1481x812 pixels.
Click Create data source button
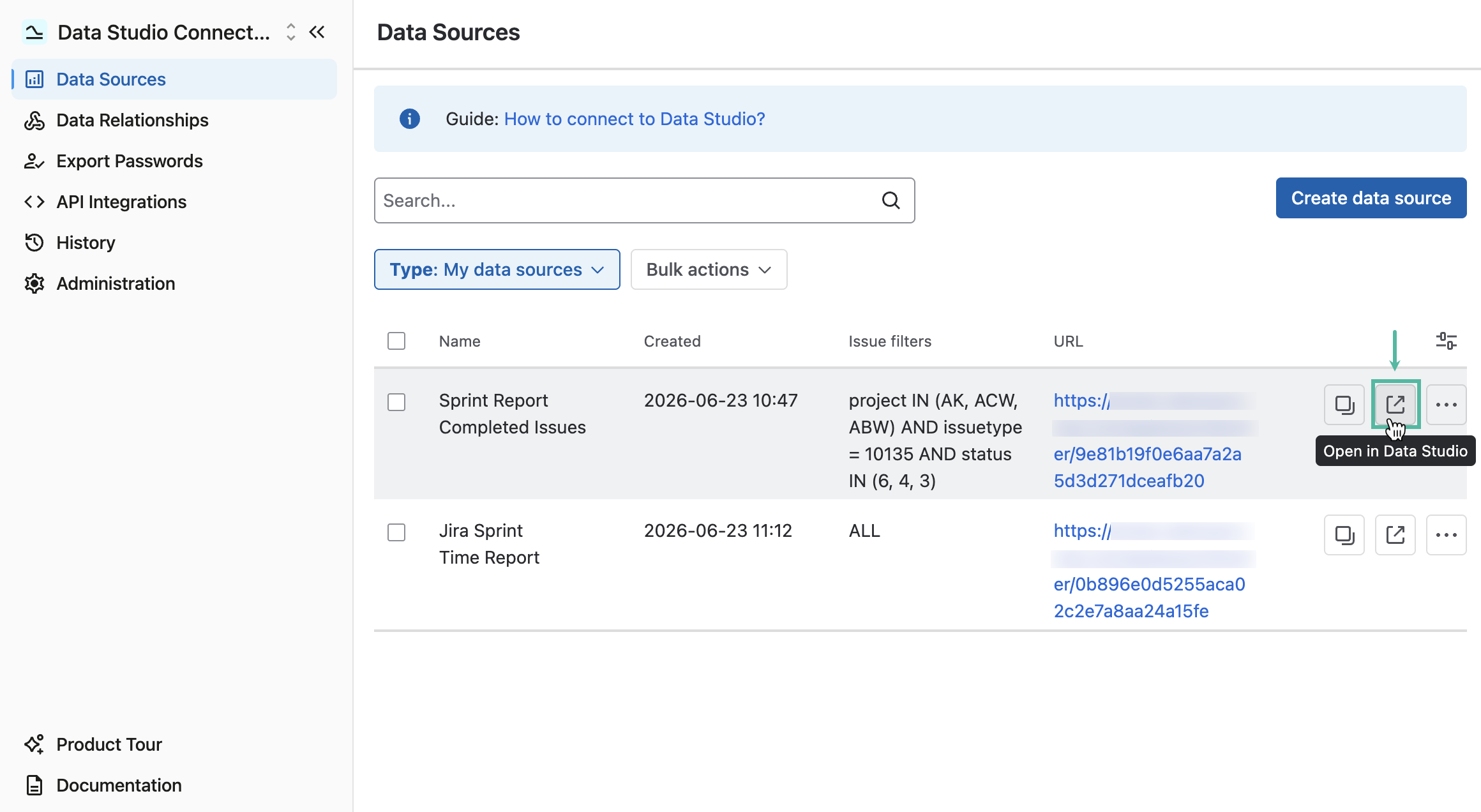click(x=1371, y=198)
